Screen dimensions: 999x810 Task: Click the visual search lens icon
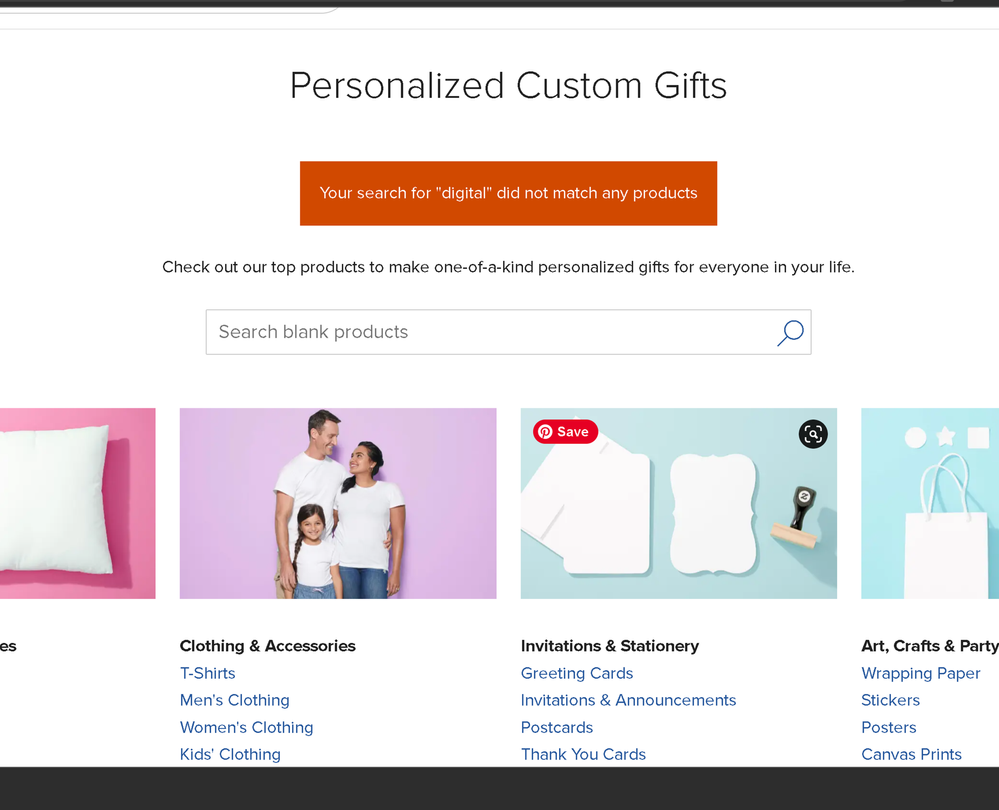coord(813,434)
